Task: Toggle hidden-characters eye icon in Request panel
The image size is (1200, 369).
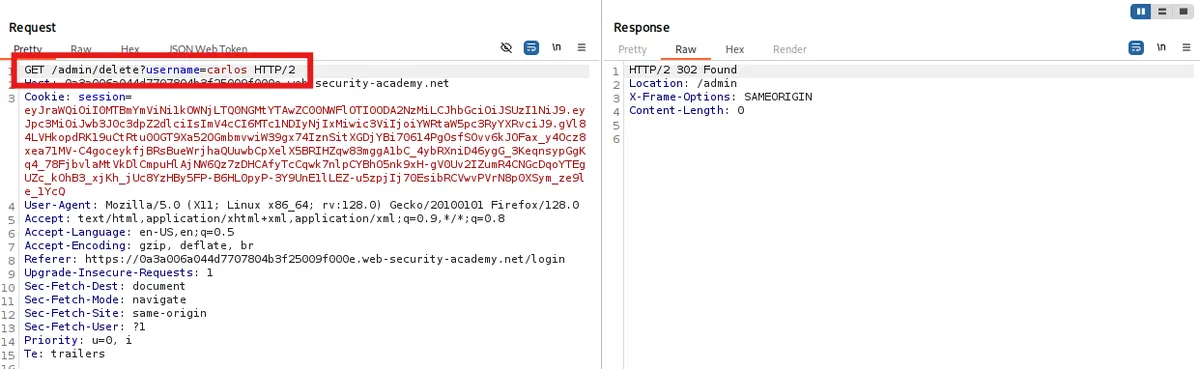Action: 507,47
